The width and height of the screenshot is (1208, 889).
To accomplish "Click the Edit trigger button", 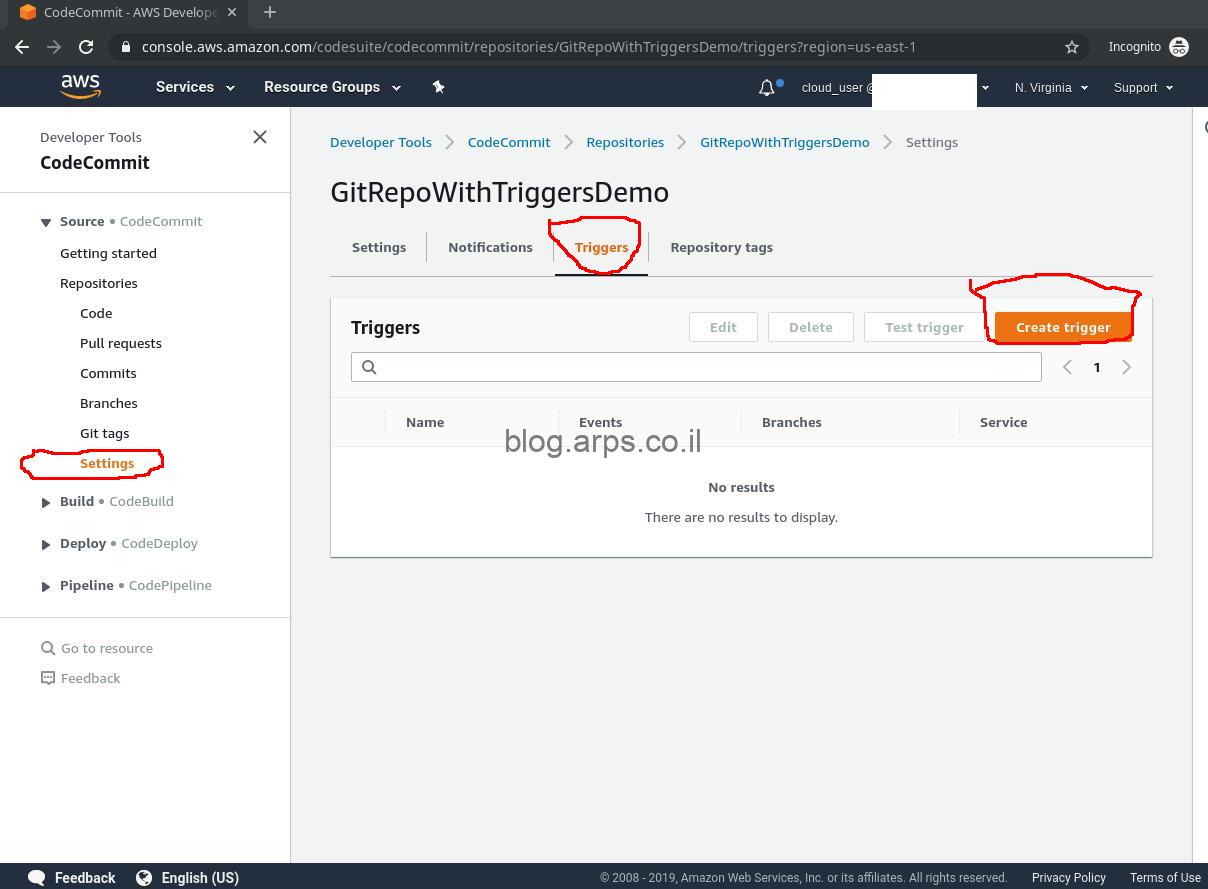I will coord(723,327).
